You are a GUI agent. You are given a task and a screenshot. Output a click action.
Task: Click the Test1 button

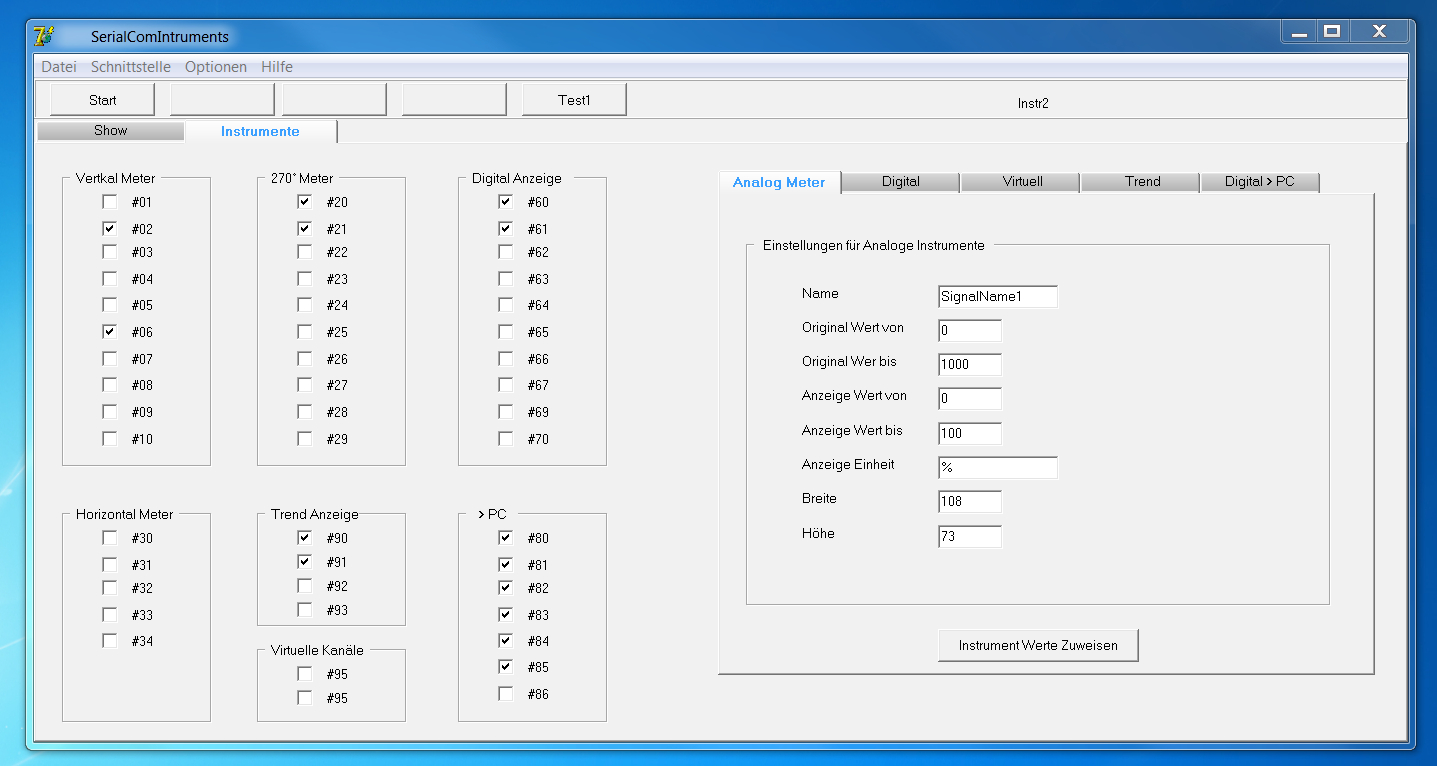pyautogui.click(x=574, y=100)
